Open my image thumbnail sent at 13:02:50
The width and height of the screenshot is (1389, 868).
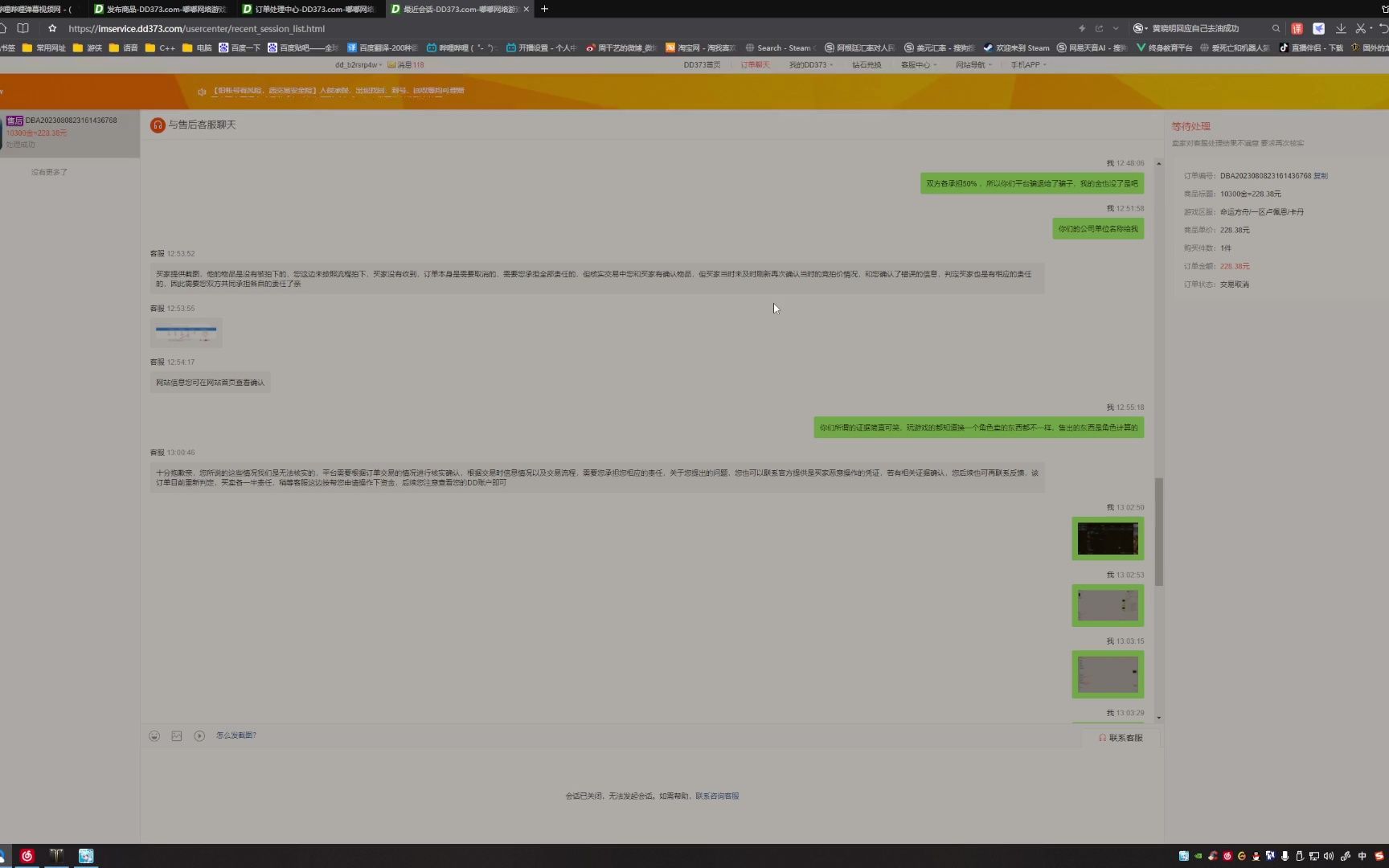1108,538
